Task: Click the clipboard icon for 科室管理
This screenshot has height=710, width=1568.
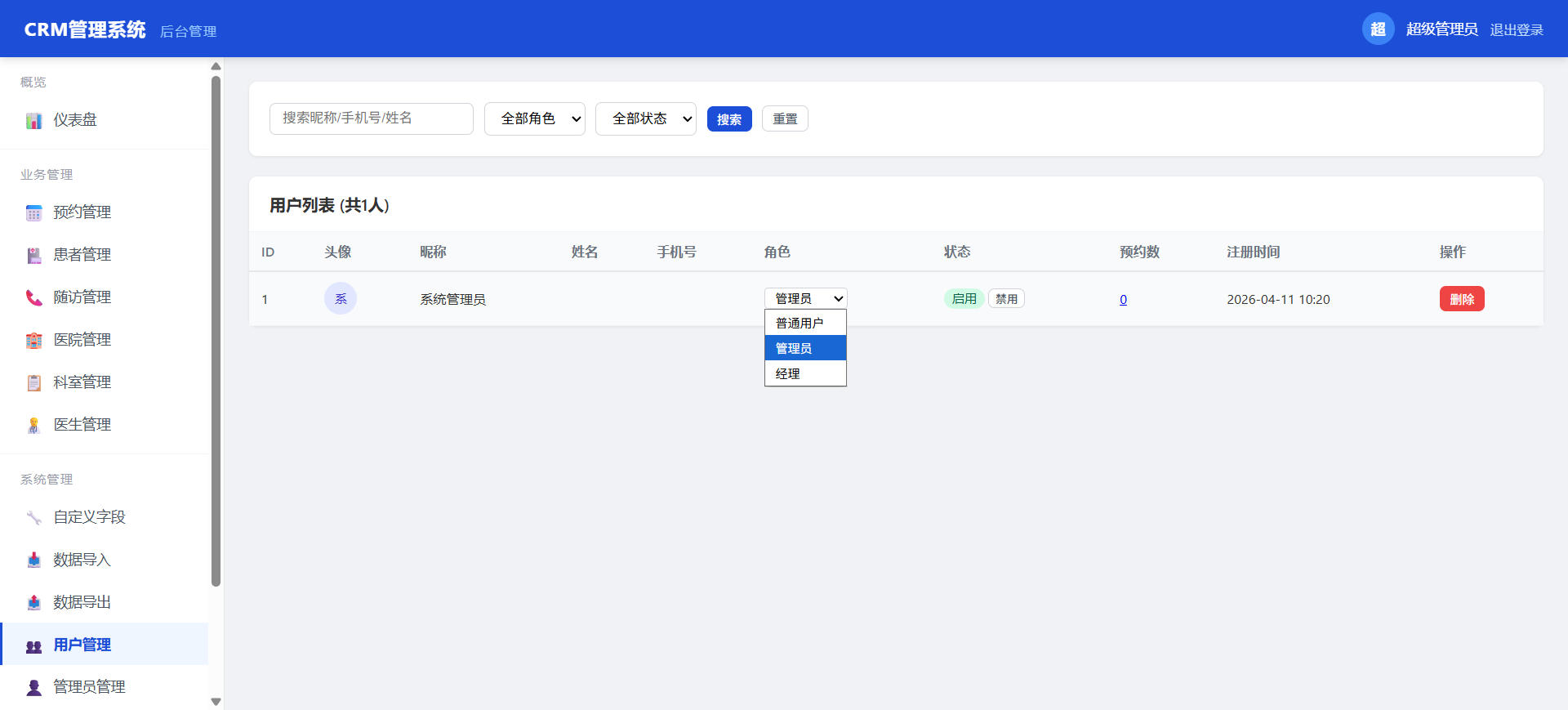Action: [x=33, y=383]
